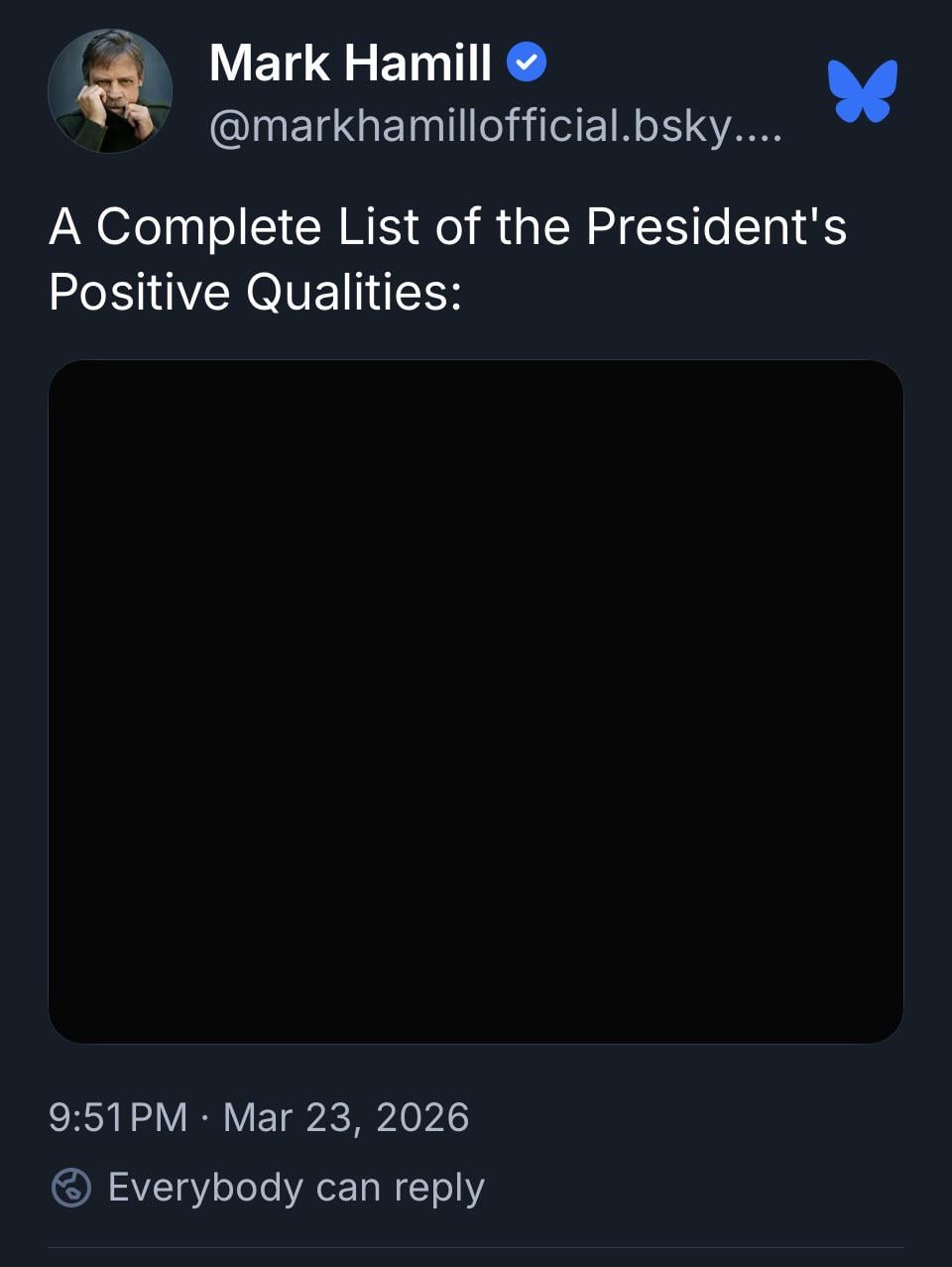
Task: Click the globe reply-settings icon
Action: click(x=71, y=1187)
